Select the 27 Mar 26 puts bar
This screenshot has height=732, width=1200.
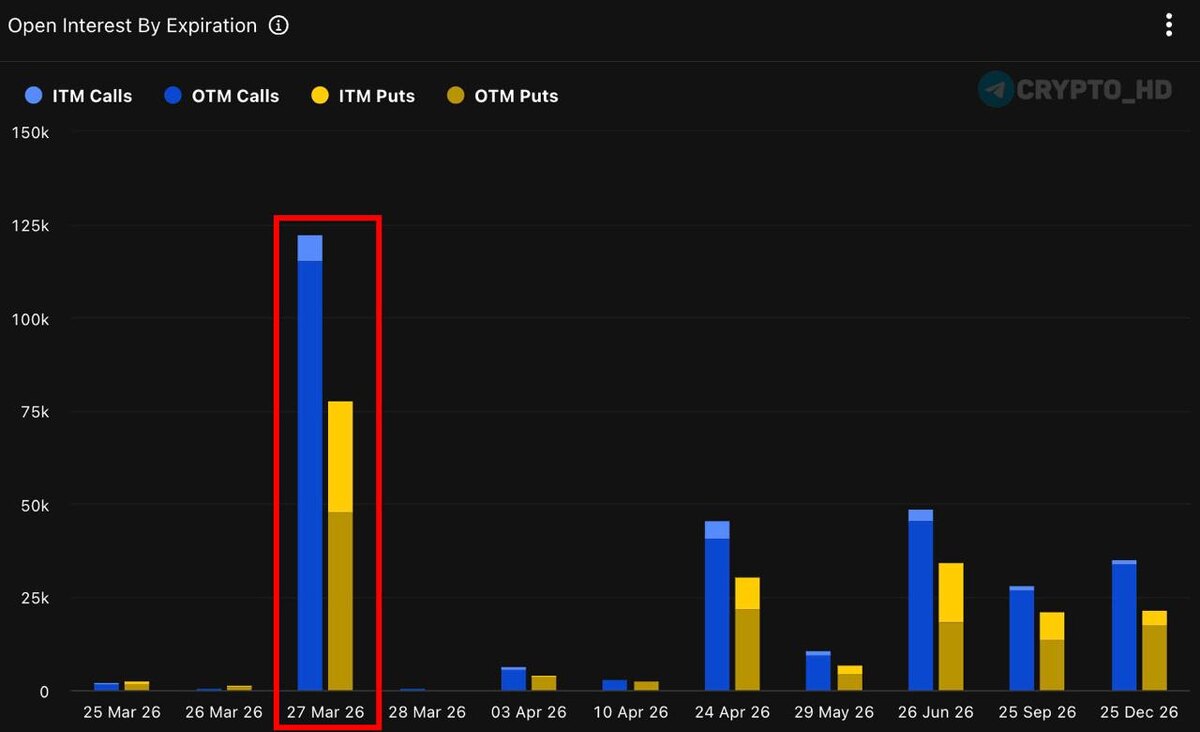(x=340, y=546)
